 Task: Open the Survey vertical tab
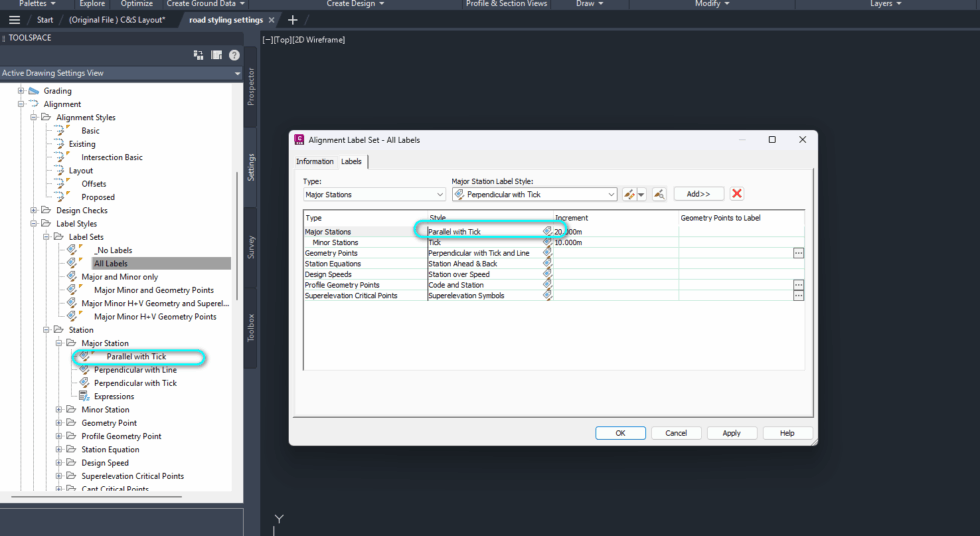click(251, 247)
